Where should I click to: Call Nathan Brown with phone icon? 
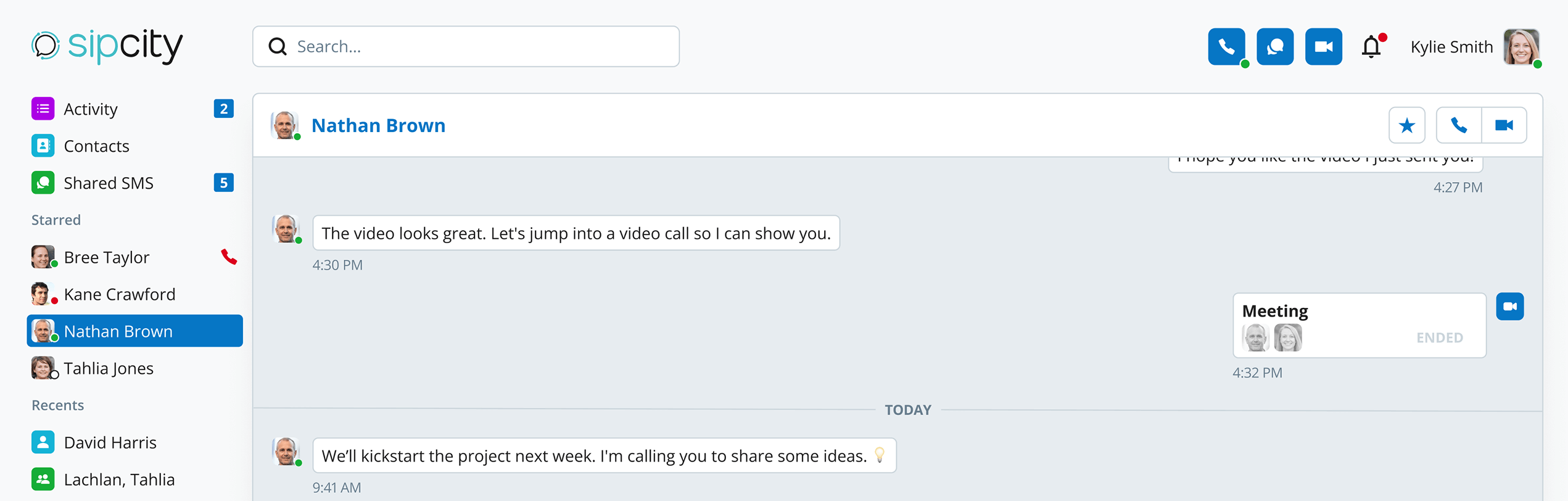(x=1458, y=125)
